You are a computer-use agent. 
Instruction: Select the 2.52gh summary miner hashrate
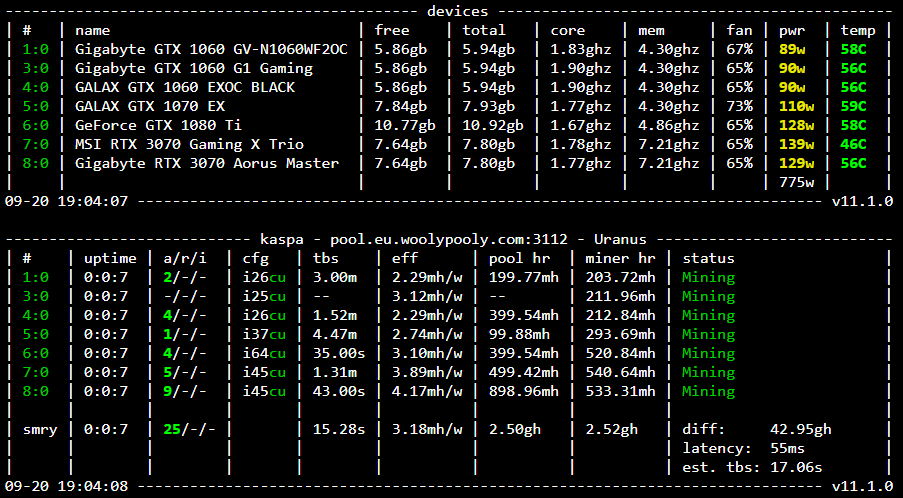coord(612,429)
